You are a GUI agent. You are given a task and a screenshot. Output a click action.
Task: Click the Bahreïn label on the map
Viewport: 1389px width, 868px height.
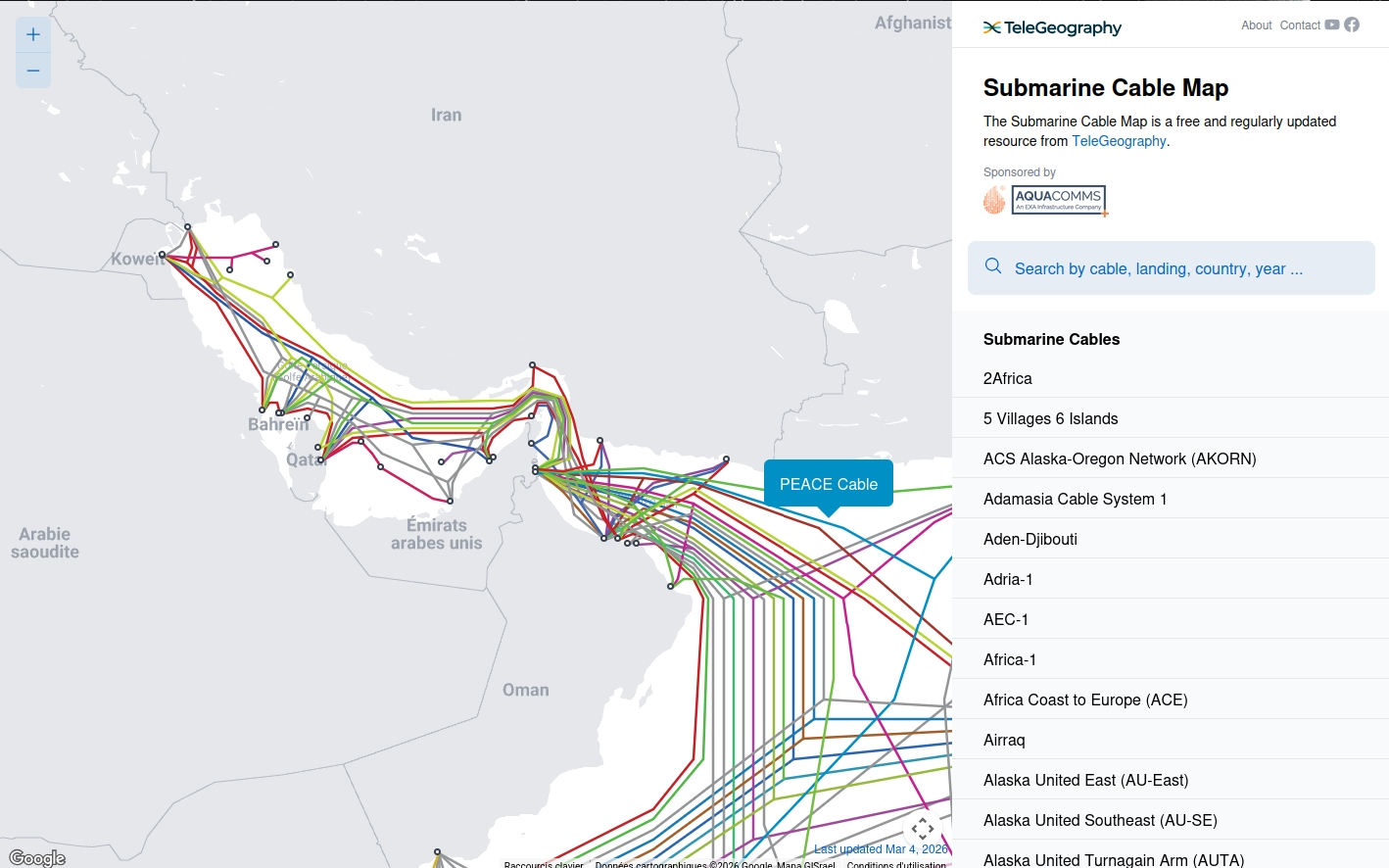[278, 424]
